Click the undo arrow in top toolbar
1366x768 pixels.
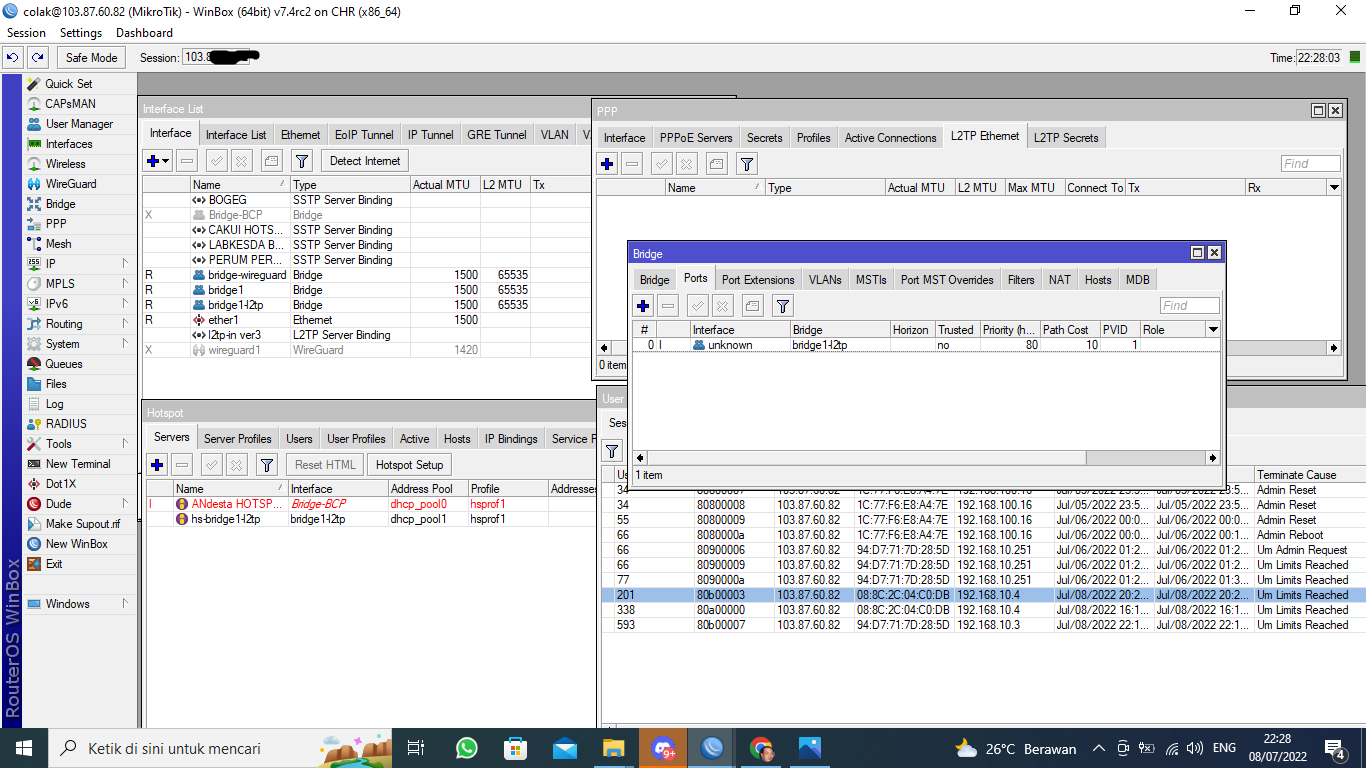[x=13, y=58]
